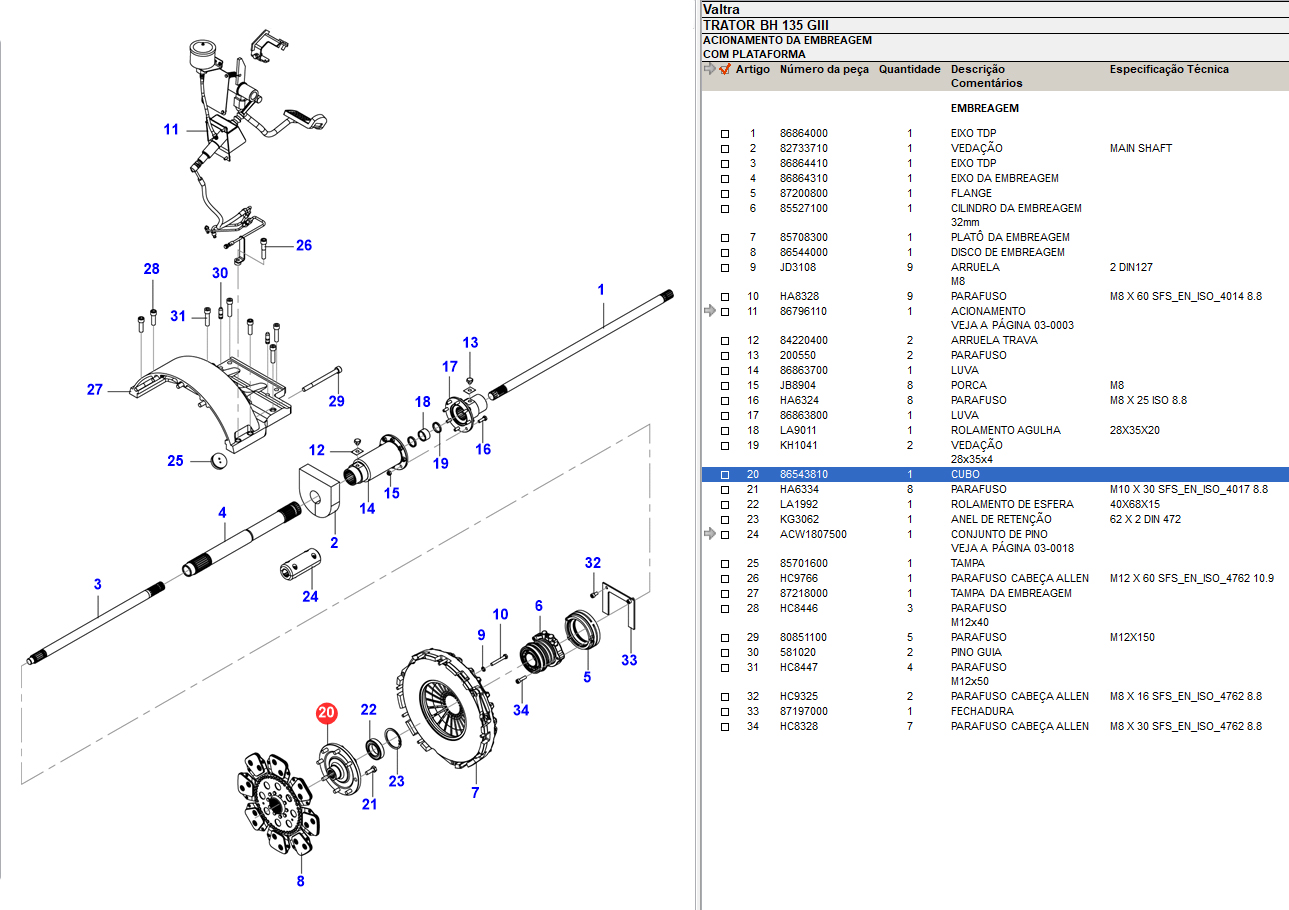This screenshot has height=910, width=1289.
Task: Sort by the Número da peça column header
Action: (824, 70)
